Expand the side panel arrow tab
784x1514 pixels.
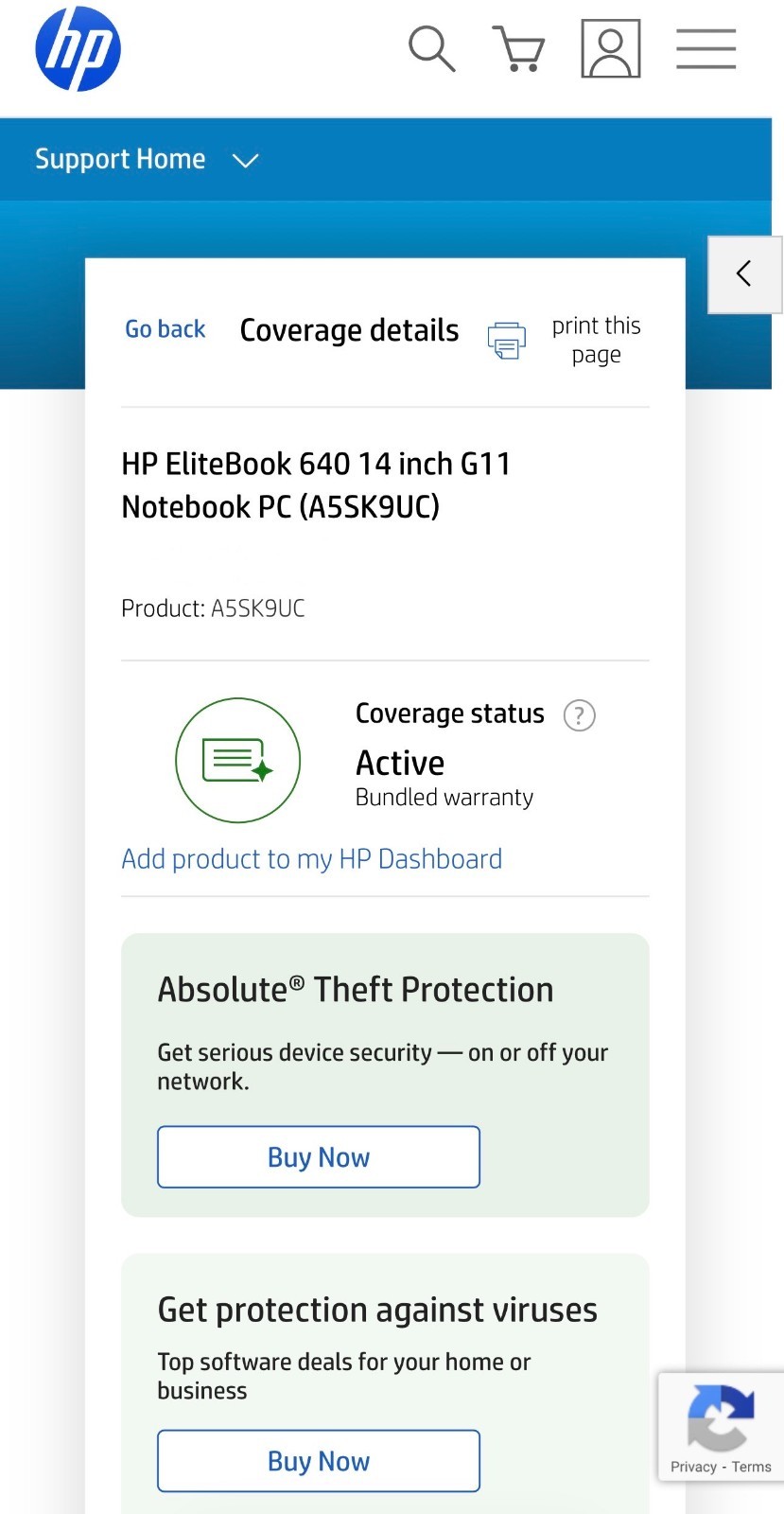coord(745,274)
